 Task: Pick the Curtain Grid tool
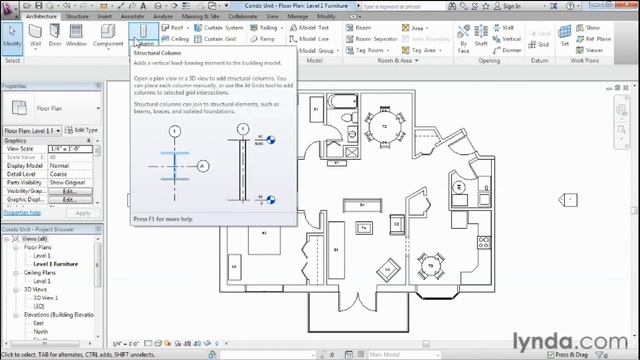coord(215,39)
